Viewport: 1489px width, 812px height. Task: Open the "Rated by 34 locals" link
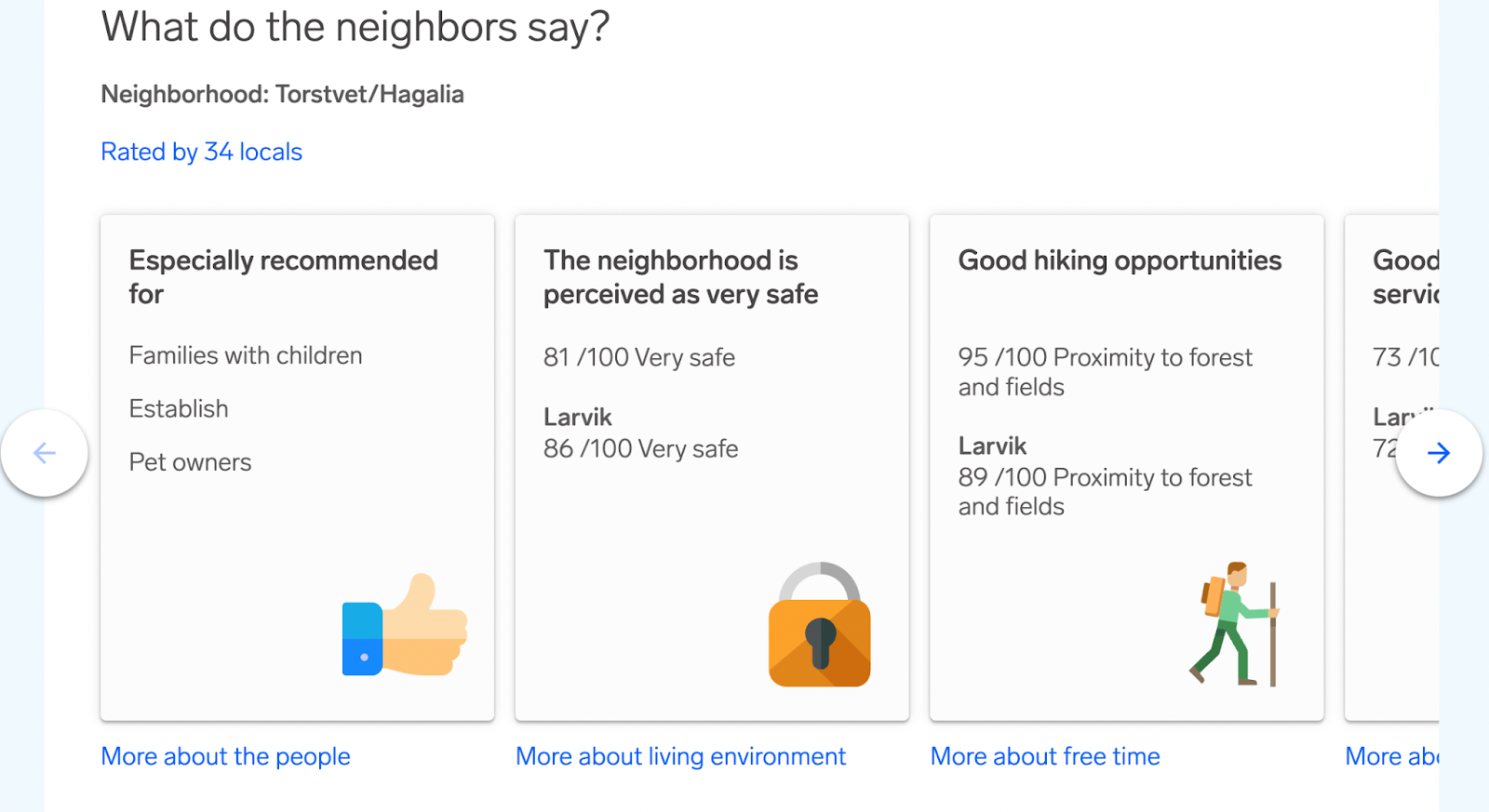click(x=201, y=152)
